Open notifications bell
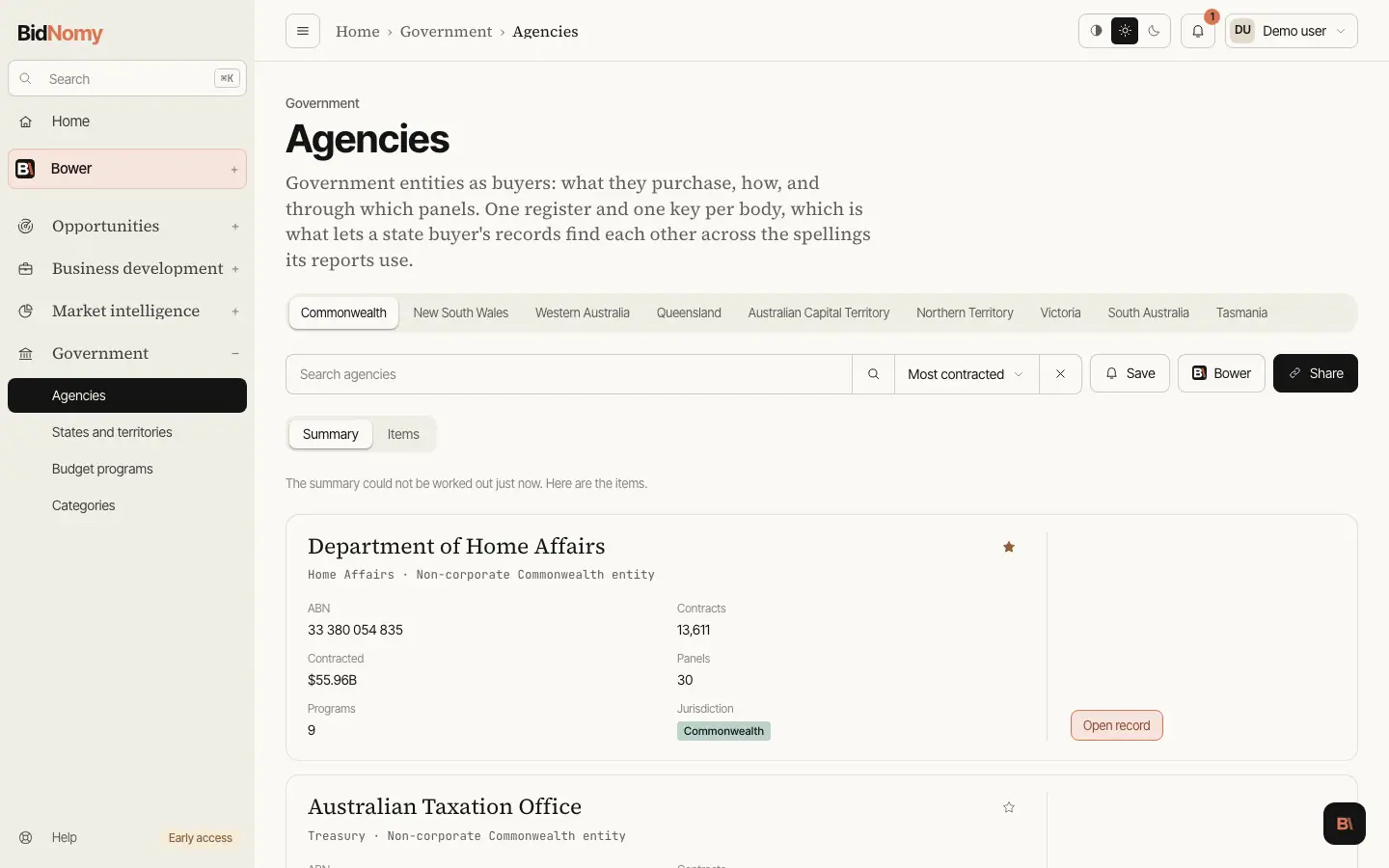 1198,31
